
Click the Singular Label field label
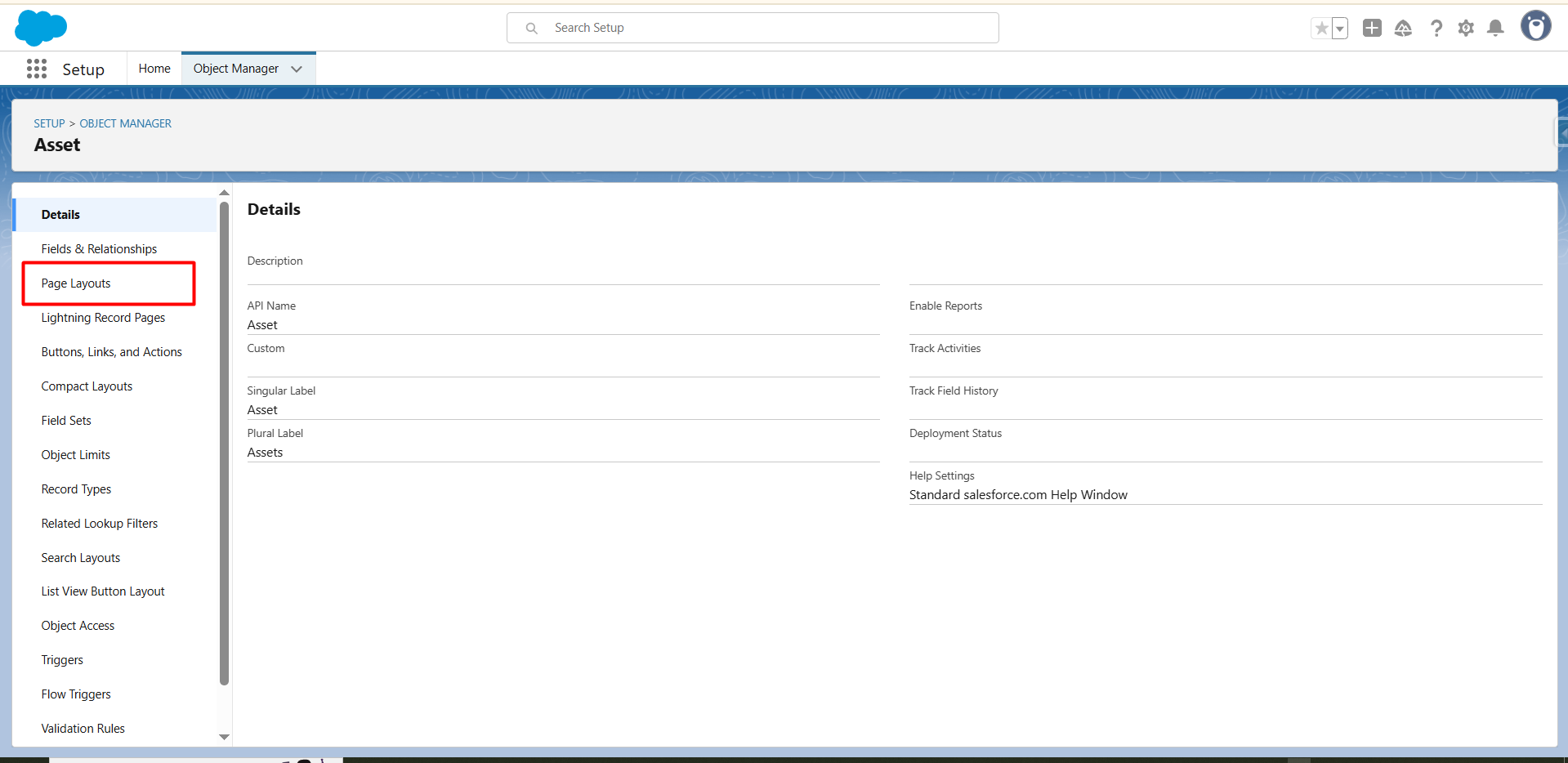coord(281,391)
